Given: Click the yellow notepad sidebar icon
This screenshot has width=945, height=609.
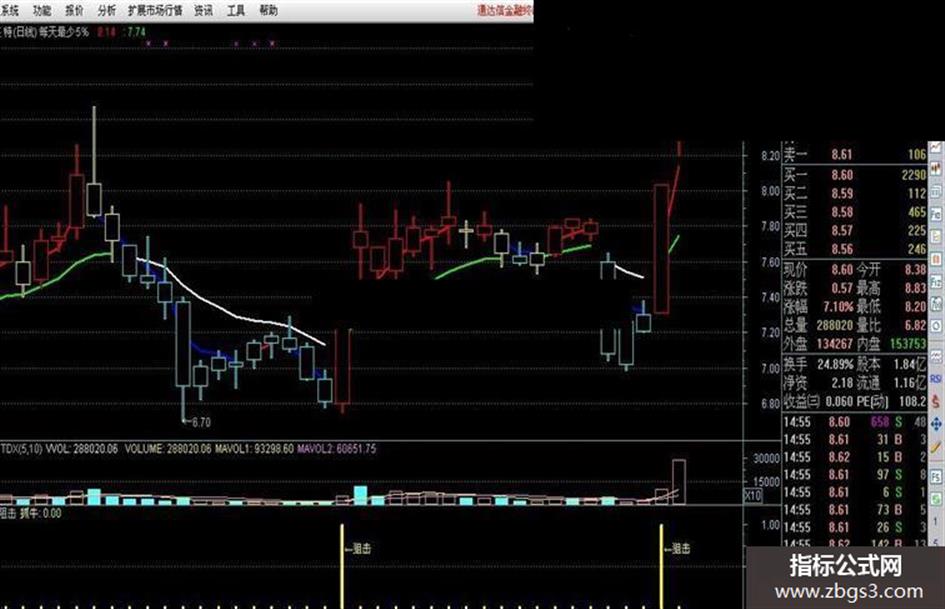Looking at the screenshot, I should [936, 236].
